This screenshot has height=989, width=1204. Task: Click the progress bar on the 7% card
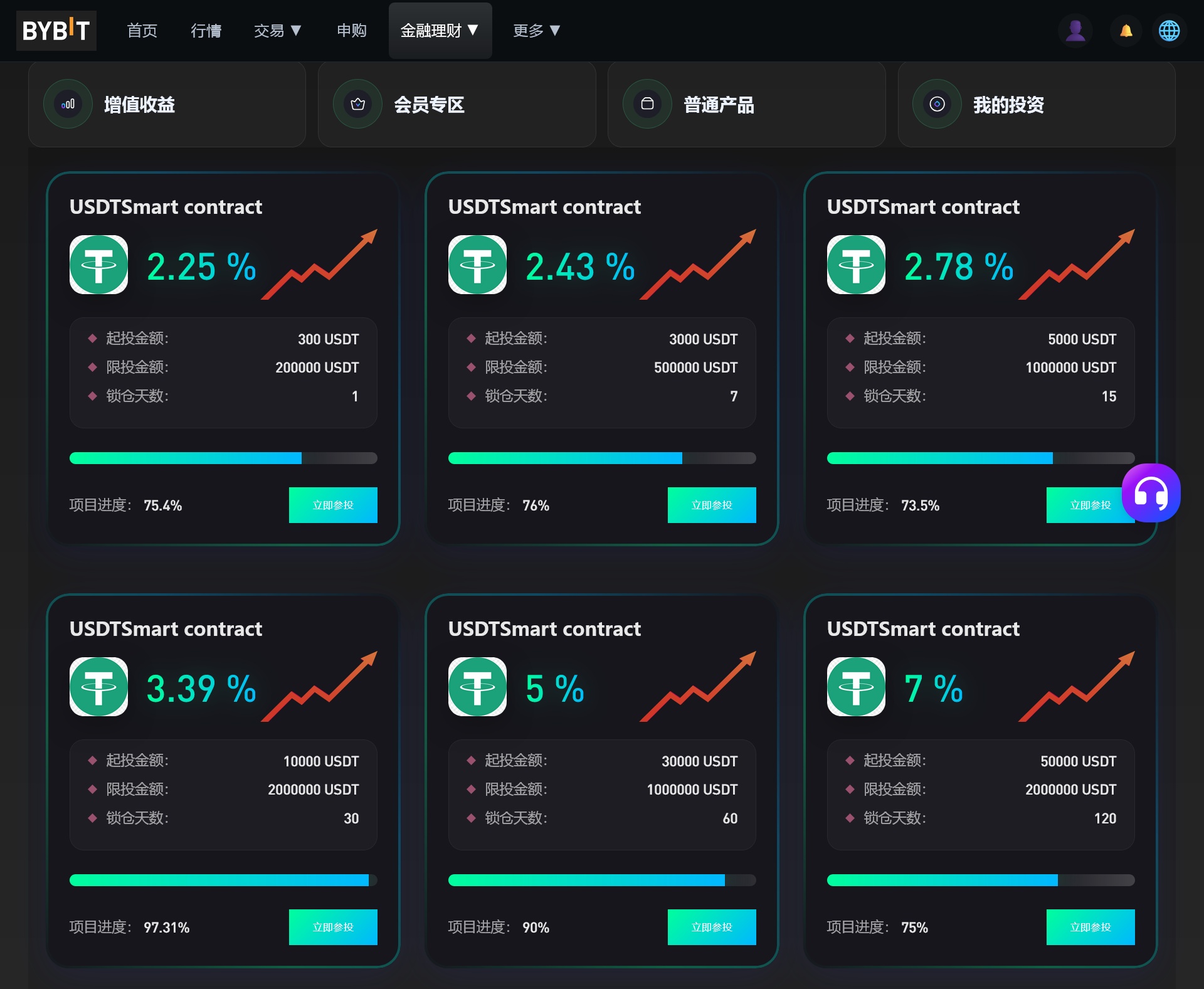tap(981, 880)
